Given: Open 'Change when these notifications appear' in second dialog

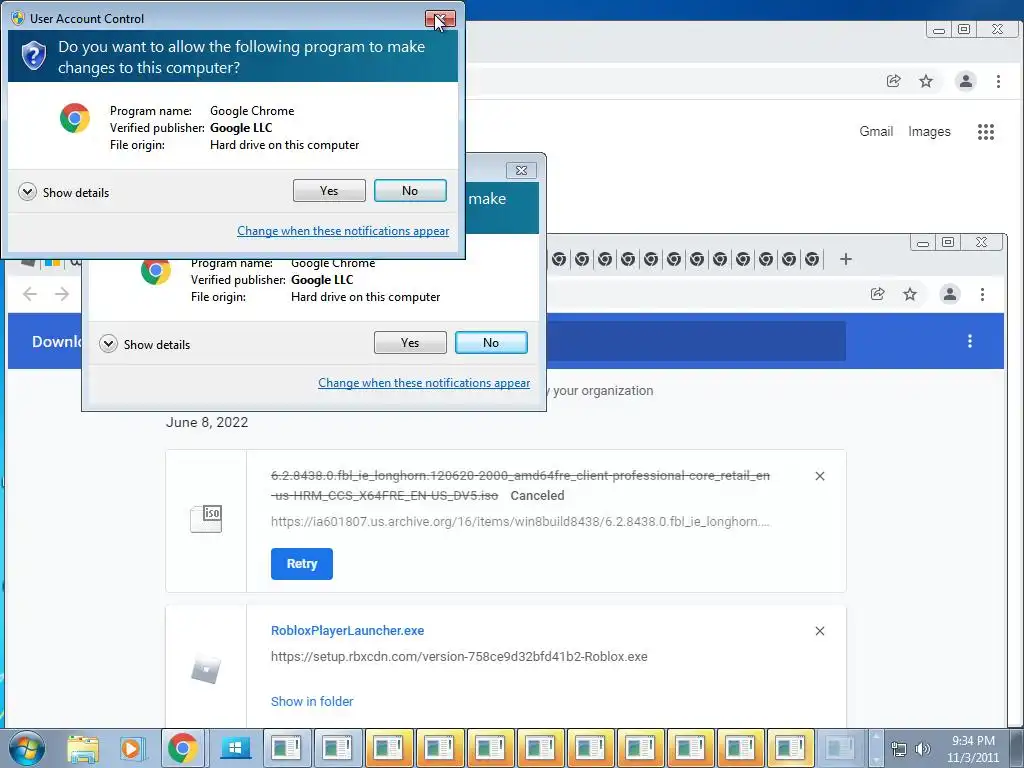Looking at the screenshot, I should (424, 383).
